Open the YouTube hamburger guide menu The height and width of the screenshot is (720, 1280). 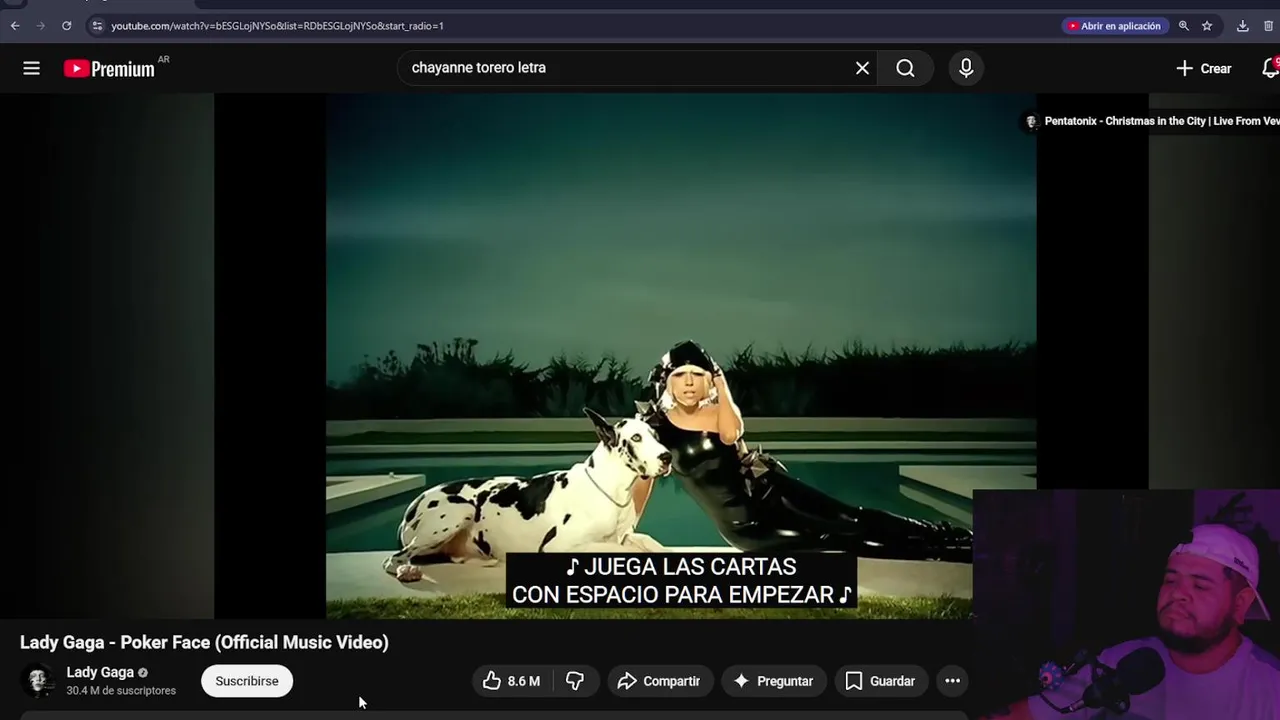pos(31,68)
